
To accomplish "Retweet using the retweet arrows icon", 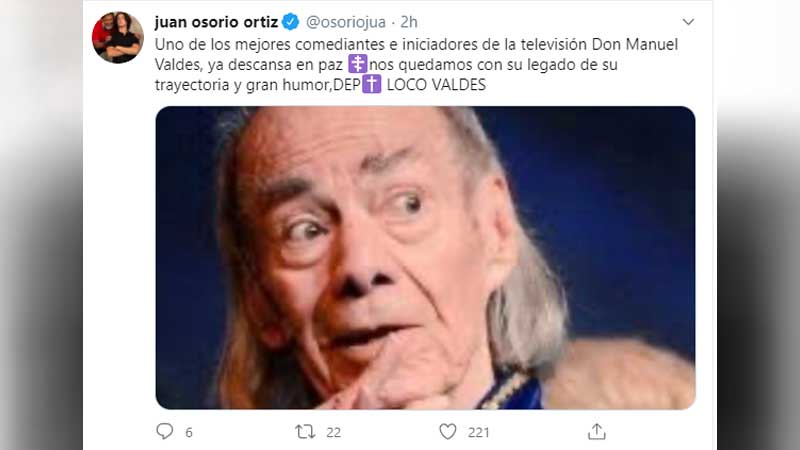I will [305, 432].
